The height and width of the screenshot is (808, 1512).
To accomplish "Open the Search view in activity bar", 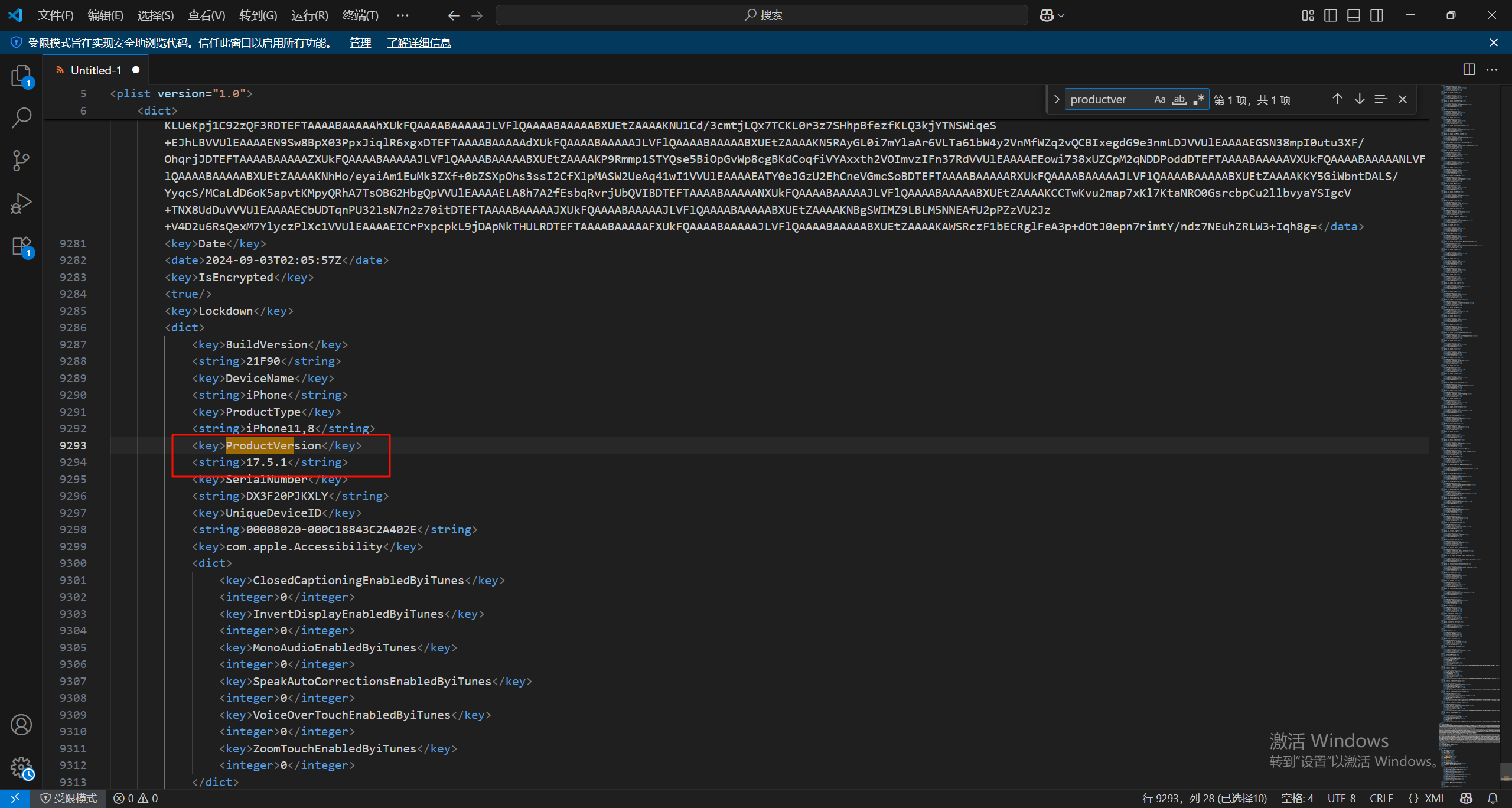I will (x=21, y=118).
